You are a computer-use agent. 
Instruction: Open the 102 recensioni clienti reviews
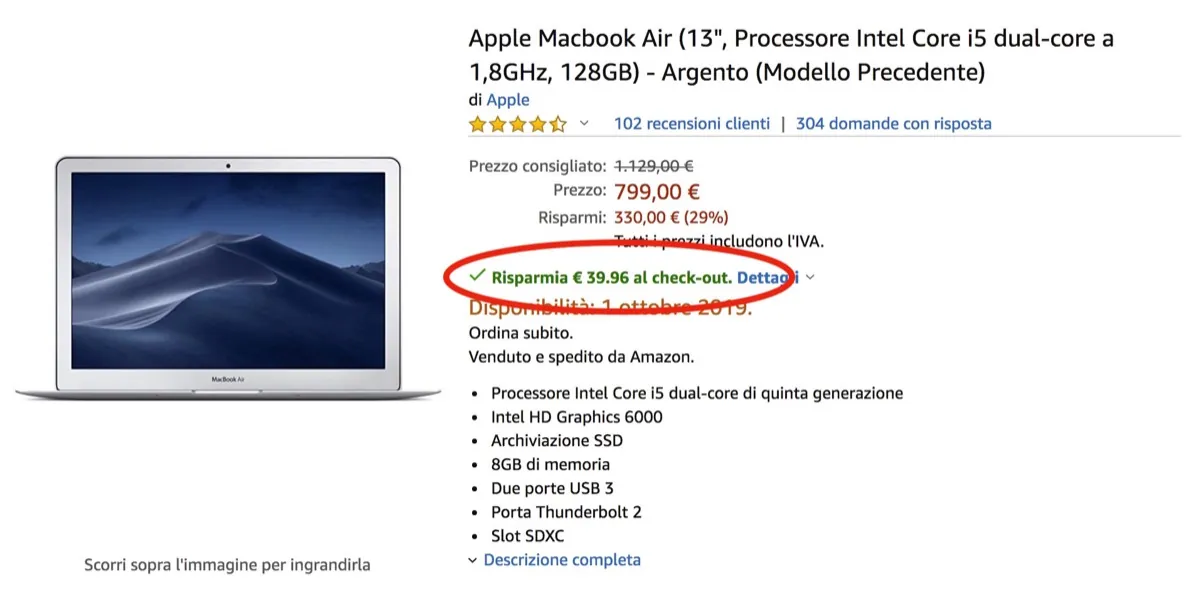pos(691,123)
